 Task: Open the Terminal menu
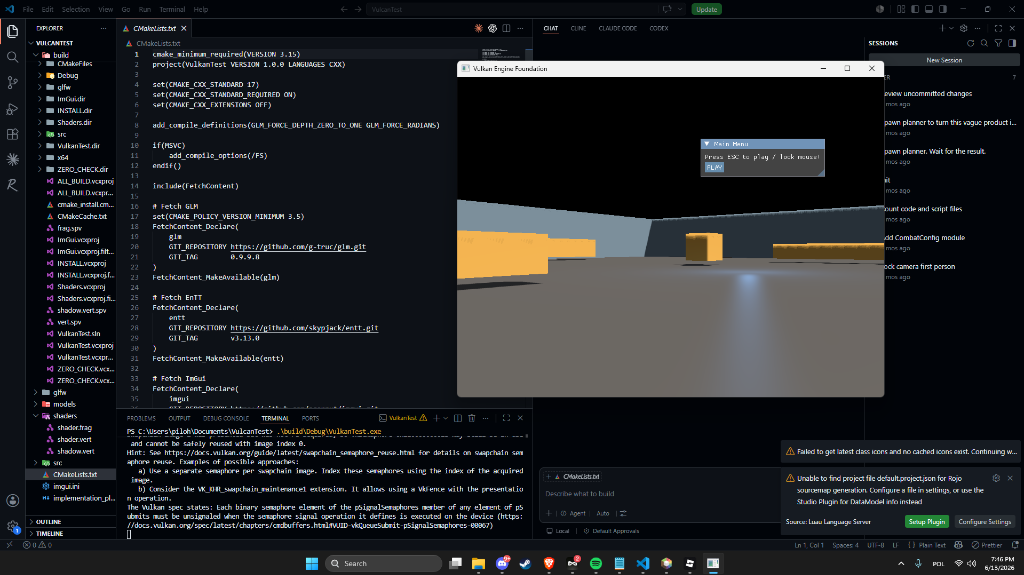[172, 9]
